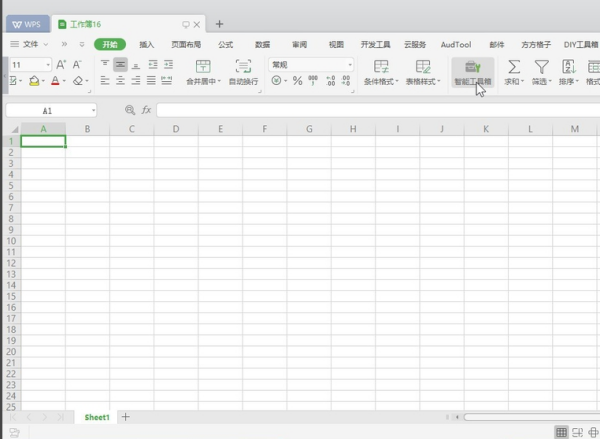This screenshot has height=439, width=600.
Task: Click the Merge and Center (合并居中) icon
Action: (203, 66)
